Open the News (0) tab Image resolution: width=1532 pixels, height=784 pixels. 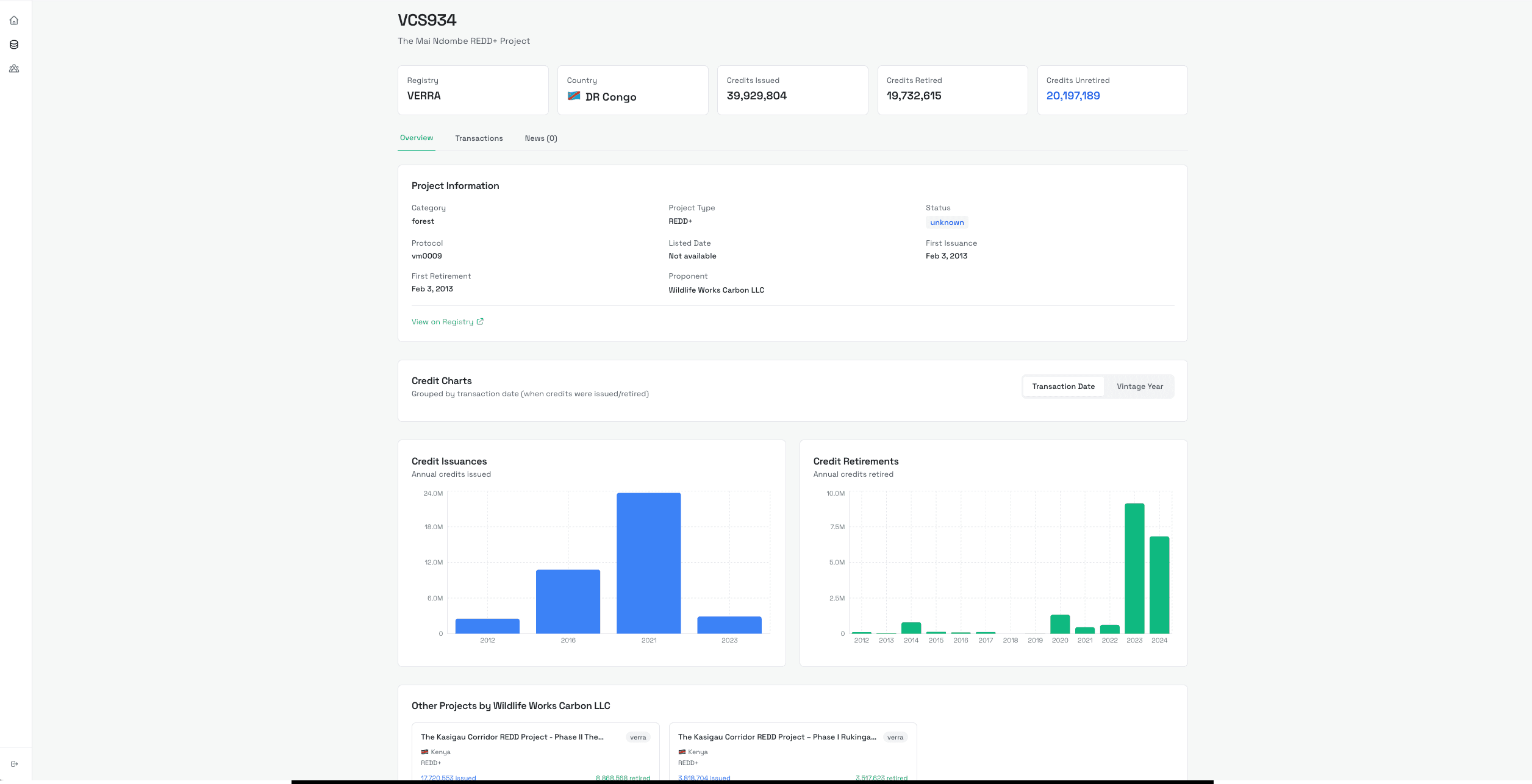click(540, 138)
